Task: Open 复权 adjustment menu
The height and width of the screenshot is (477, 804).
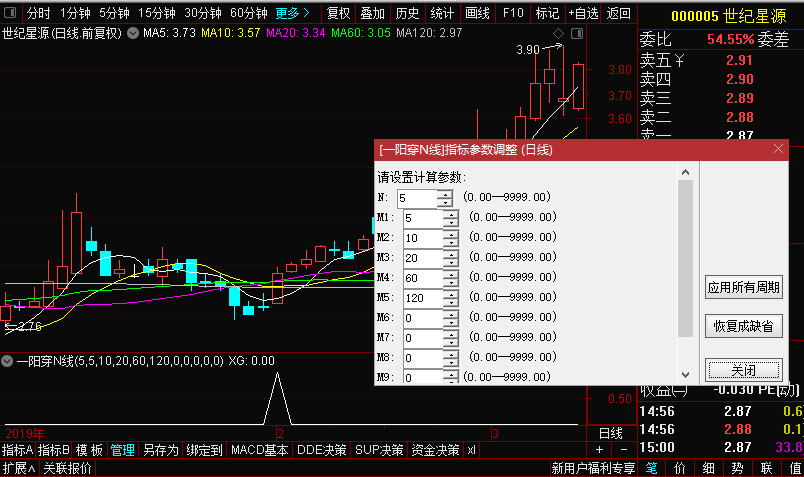Action: click(338, 13)
